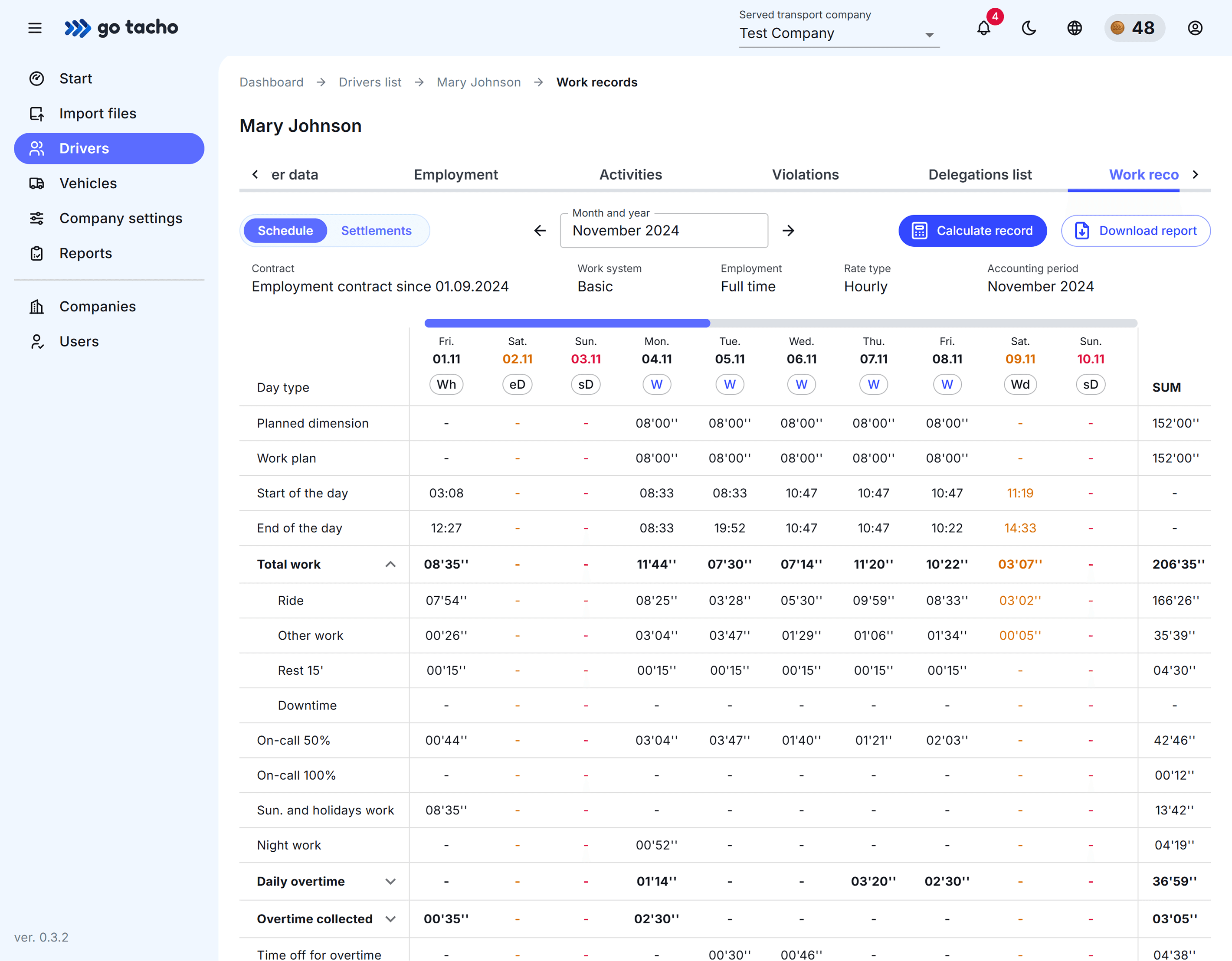
Task: Open Company settings in sidebar
Action: point(109,218)
